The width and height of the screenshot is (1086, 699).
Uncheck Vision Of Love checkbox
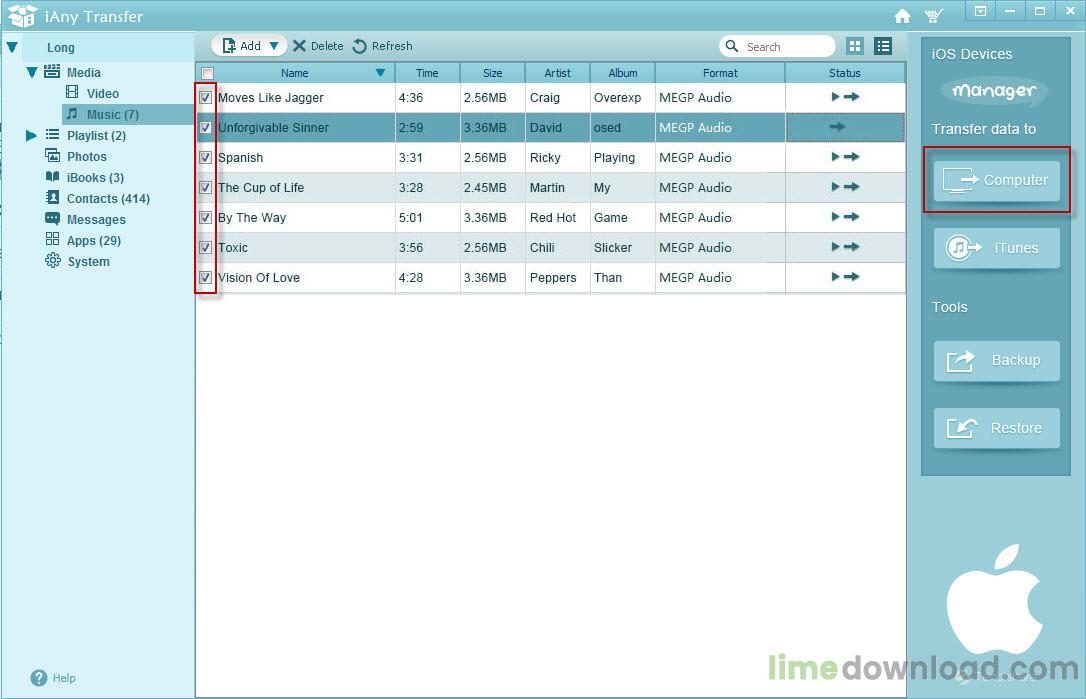point(206,278)
